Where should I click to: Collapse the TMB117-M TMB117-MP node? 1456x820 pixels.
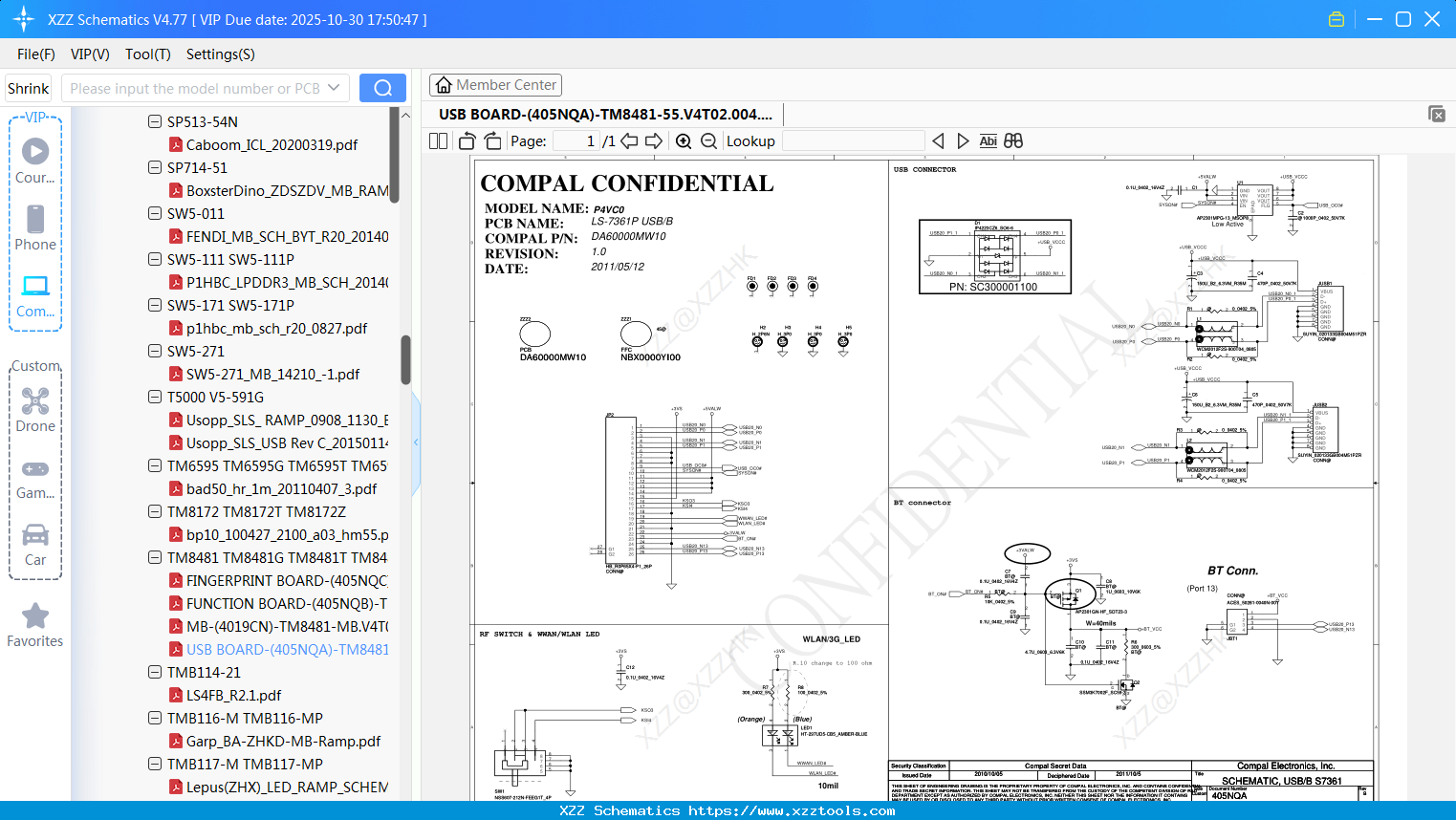[155, 764]
